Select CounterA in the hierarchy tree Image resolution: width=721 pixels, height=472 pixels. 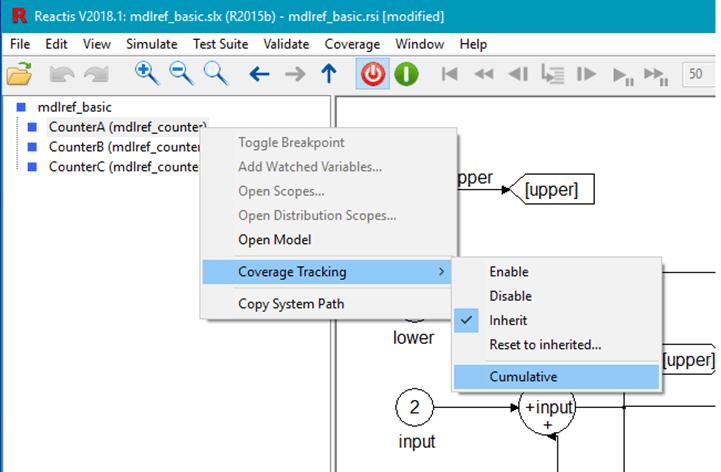click(127, 127)
